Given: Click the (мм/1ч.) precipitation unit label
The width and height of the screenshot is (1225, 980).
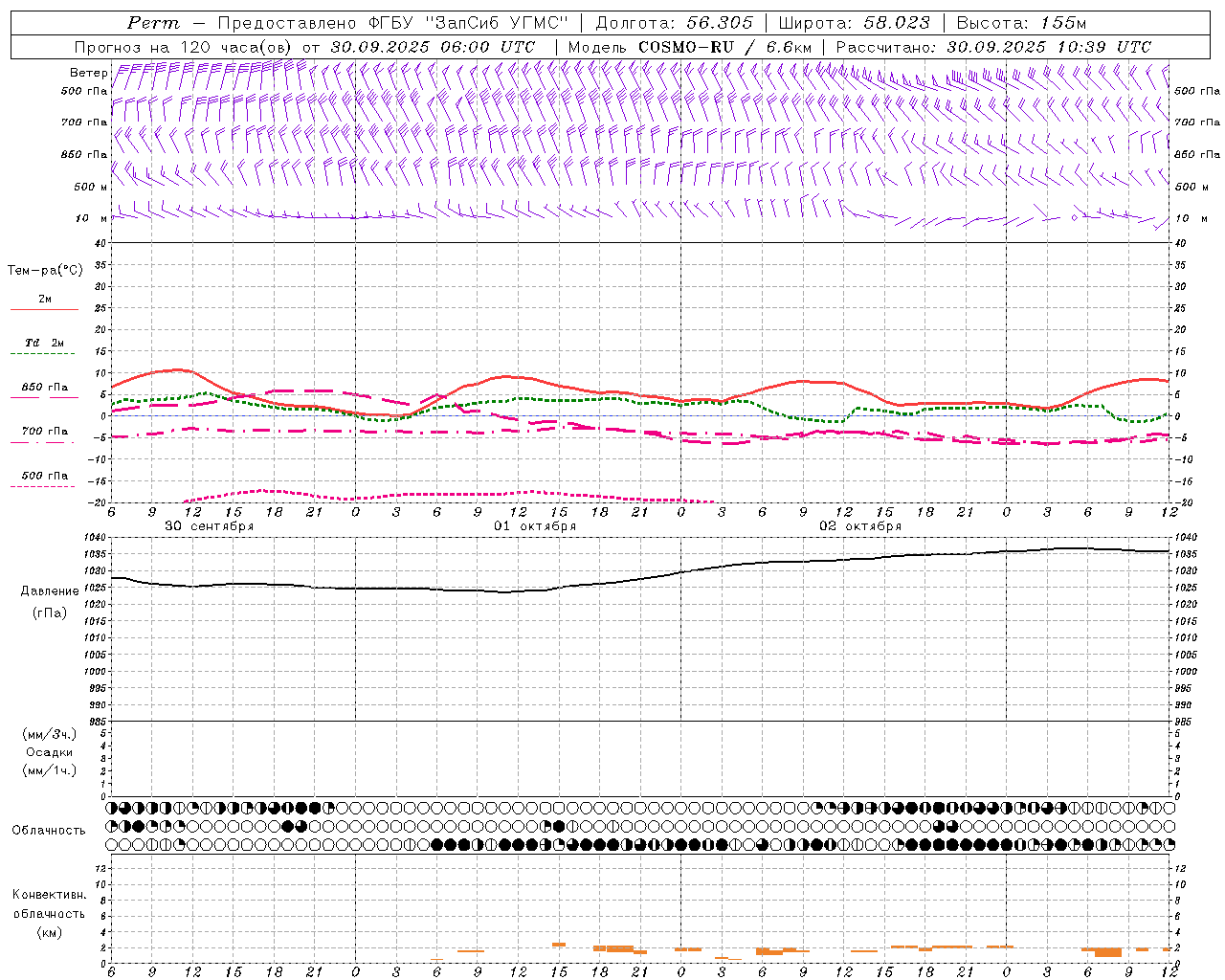Looking at the screenshot, I should [x=50, y=770].
